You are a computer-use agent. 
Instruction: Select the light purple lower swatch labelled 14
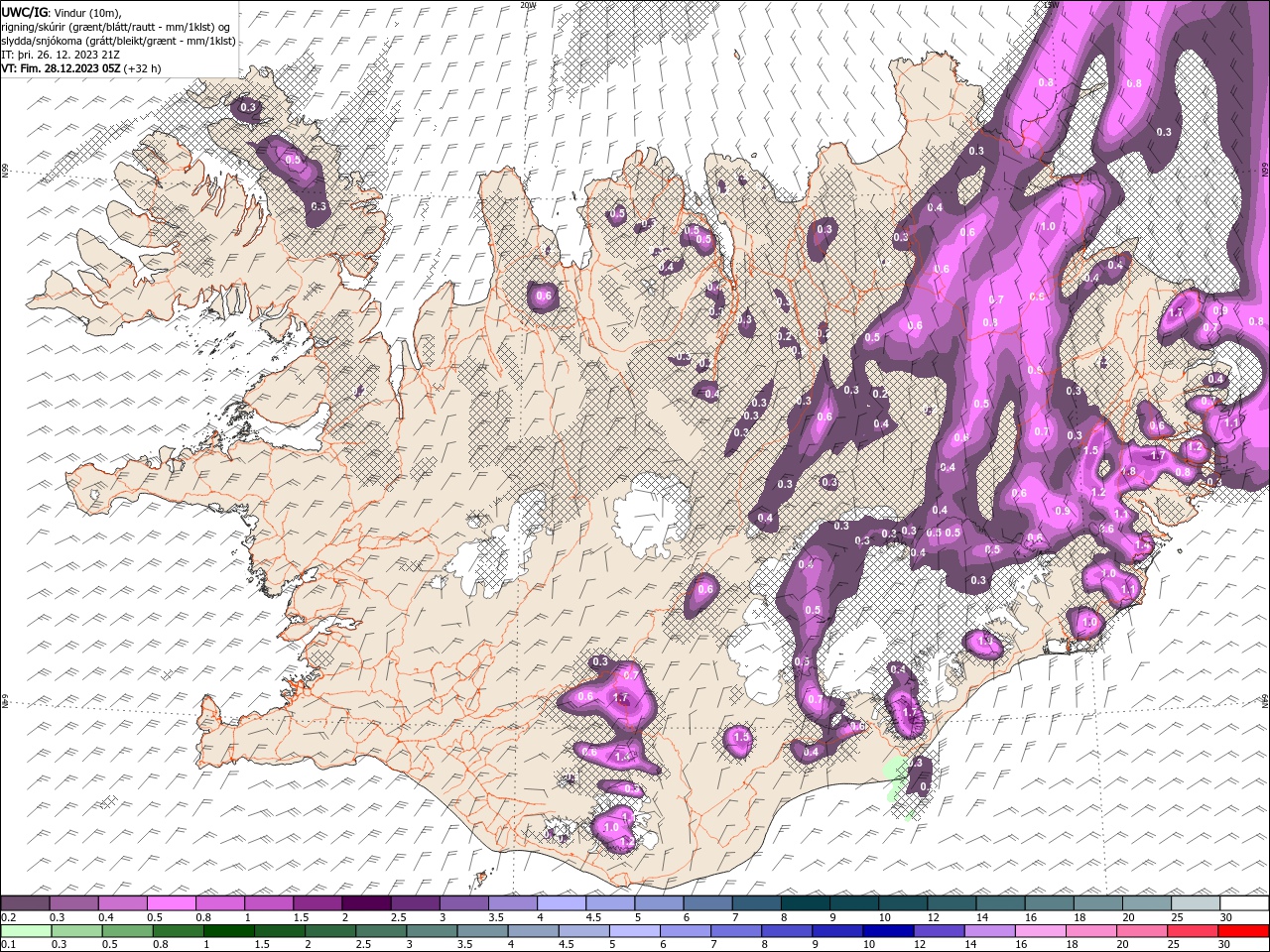990,931
